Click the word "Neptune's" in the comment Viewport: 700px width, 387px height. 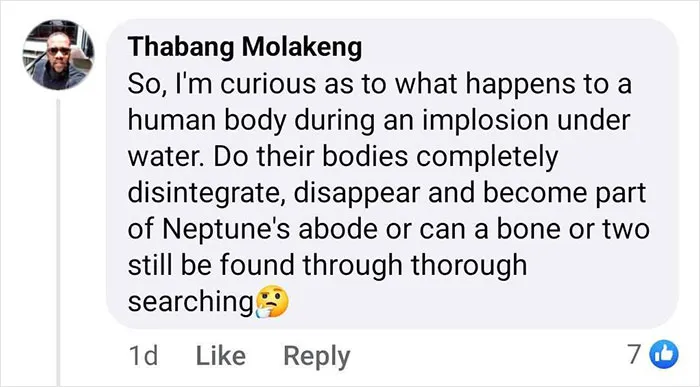(x=226, y=229)
